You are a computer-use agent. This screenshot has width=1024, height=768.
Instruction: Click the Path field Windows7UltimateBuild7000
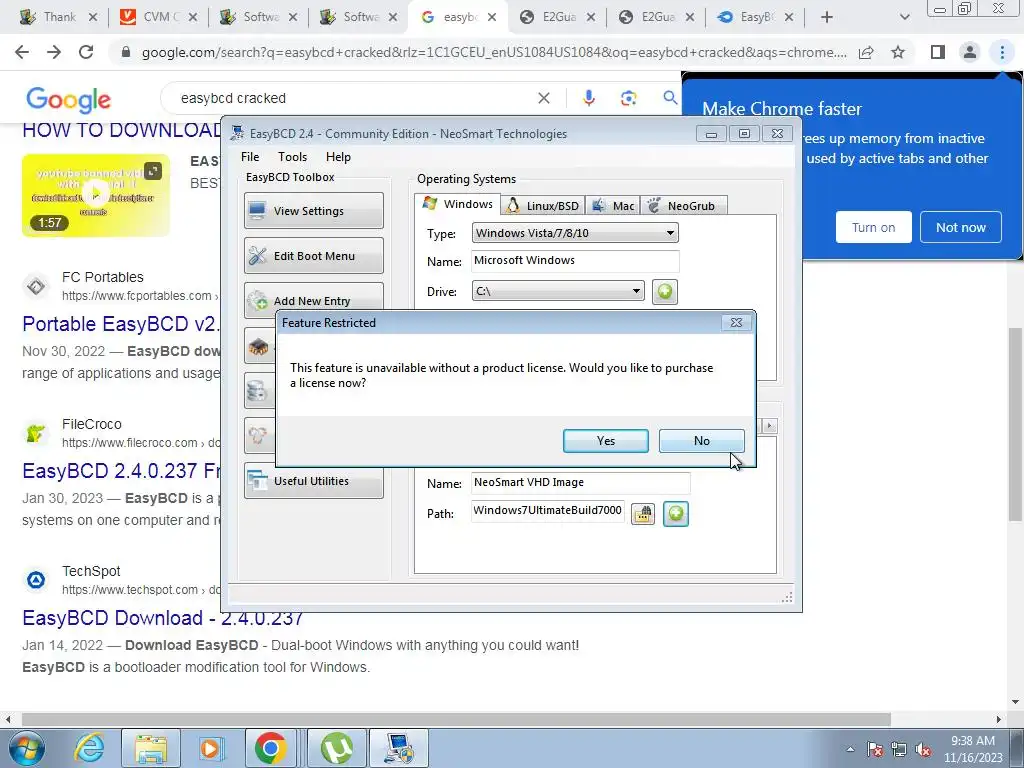[x=547, y=511]
